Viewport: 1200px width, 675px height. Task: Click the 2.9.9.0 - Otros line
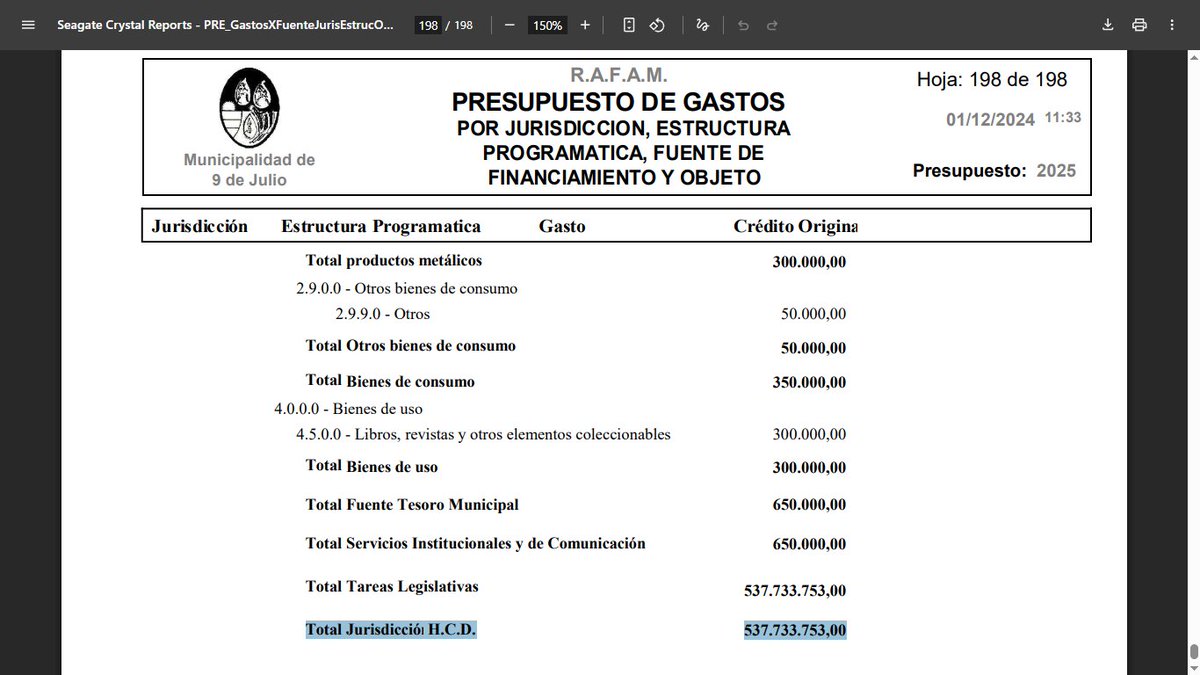pyautogui.click(x=383, y=314)
